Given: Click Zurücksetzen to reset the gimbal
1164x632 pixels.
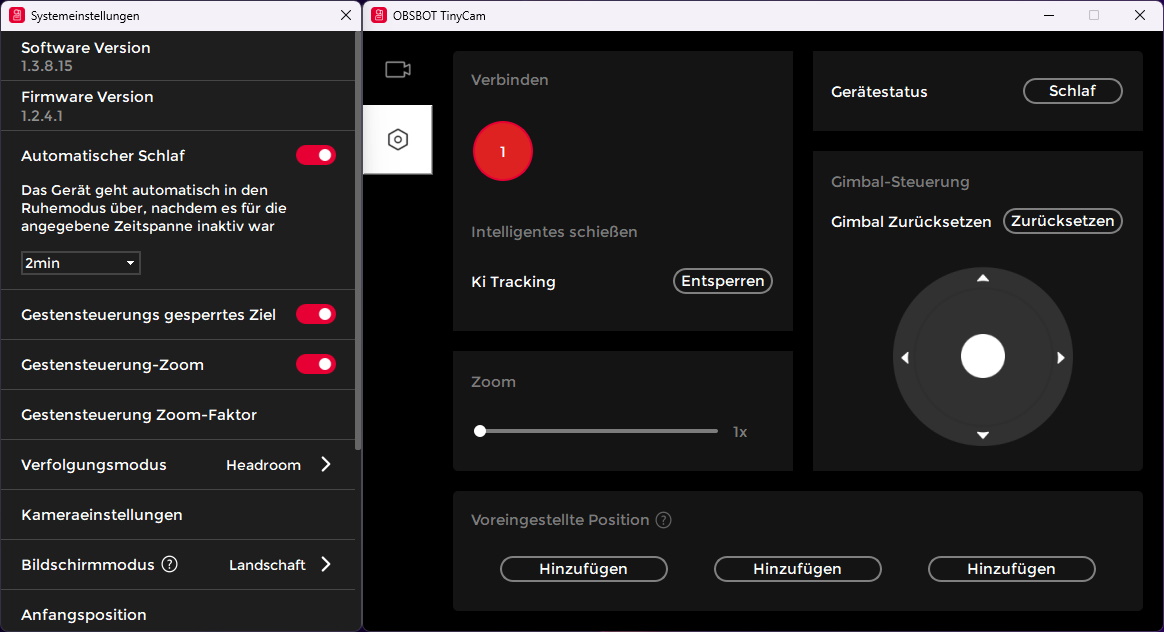Looking at the screenshot, I should click(x=1062, y=221).
